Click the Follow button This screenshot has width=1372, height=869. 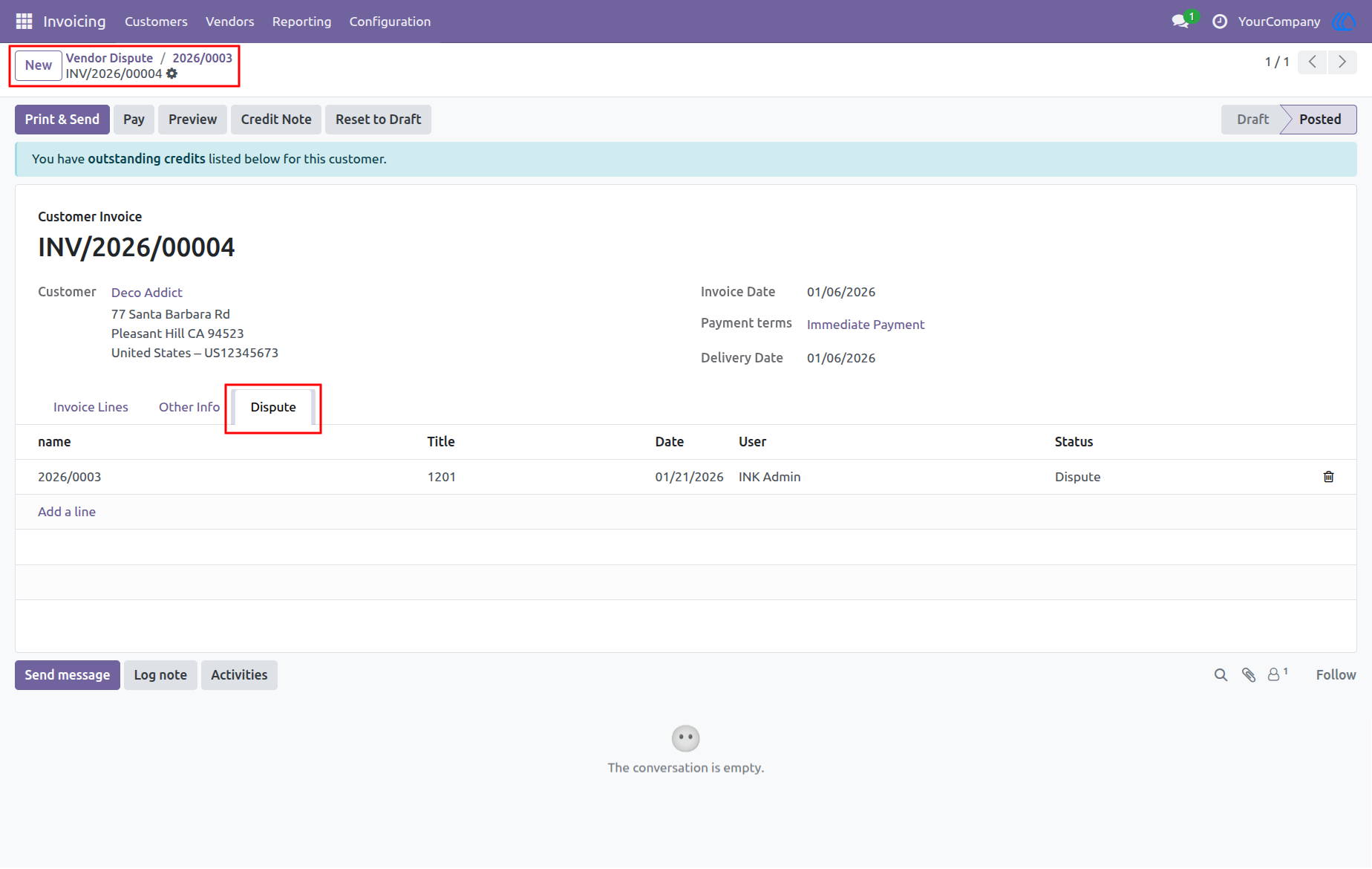tap(1336, 675)
